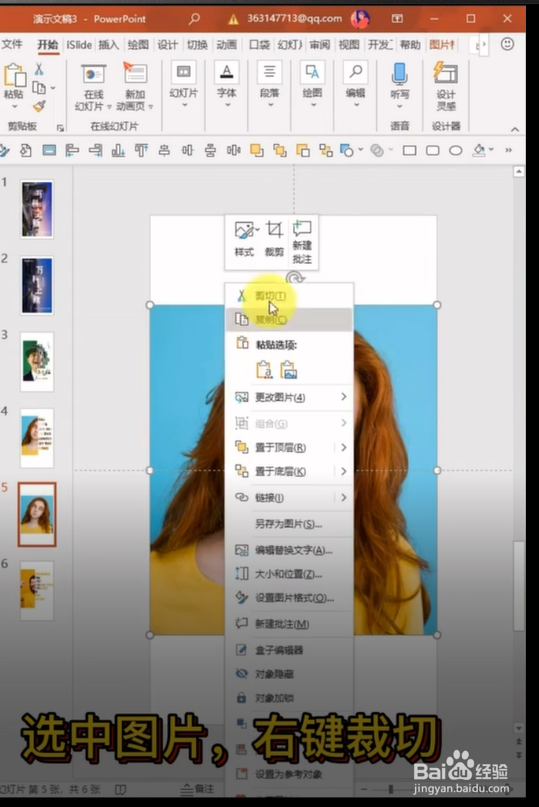The width and height of the screenshot is (539, 807).
Task: Insert rounded rectangle shape from quick toolbar
Action: [x=433, y=150]
